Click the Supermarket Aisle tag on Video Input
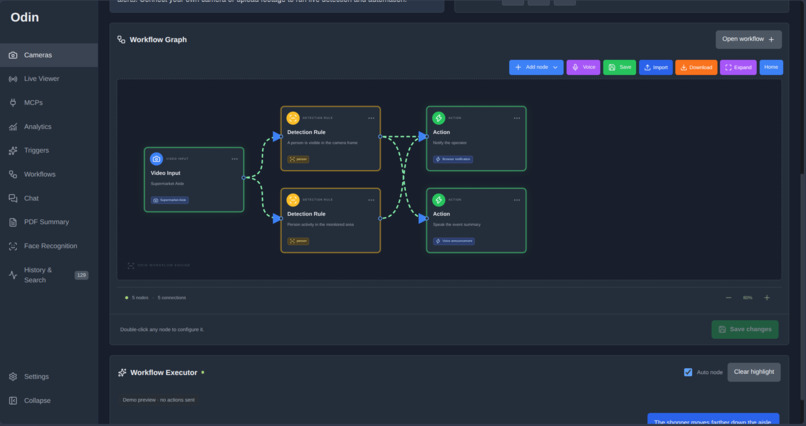806x426 pixels. (170, 200)
